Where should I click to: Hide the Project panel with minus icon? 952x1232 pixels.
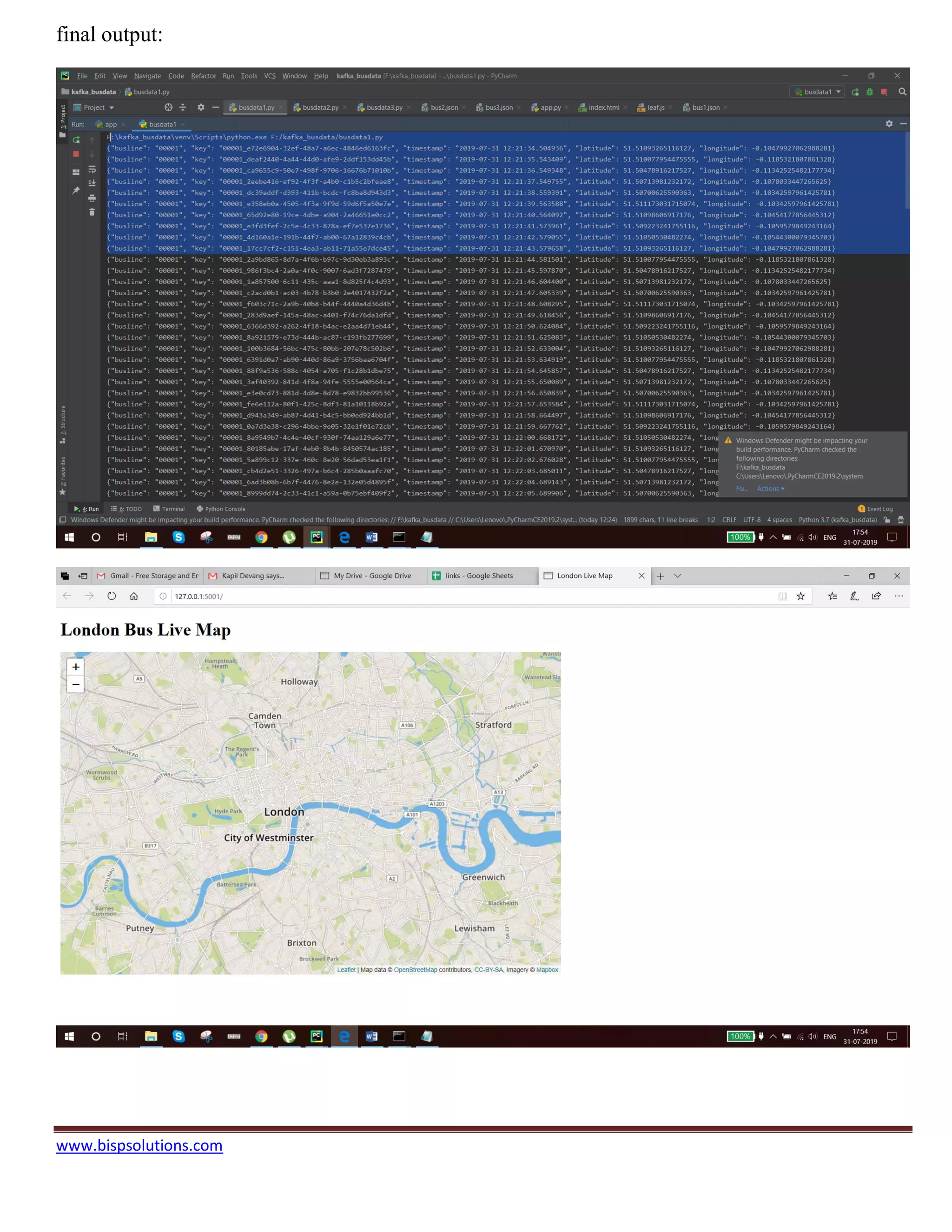click(215, 107)
